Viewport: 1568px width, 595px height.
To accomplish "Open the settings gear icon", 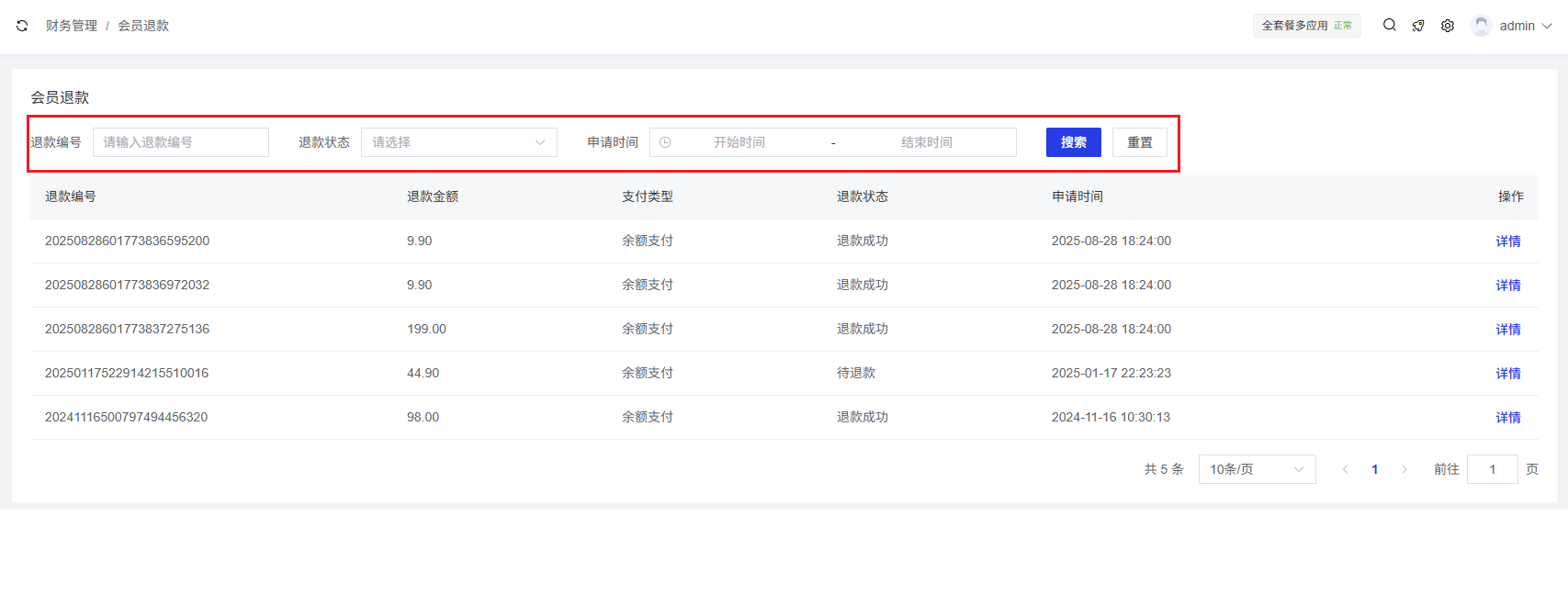I will point(1448,26).
